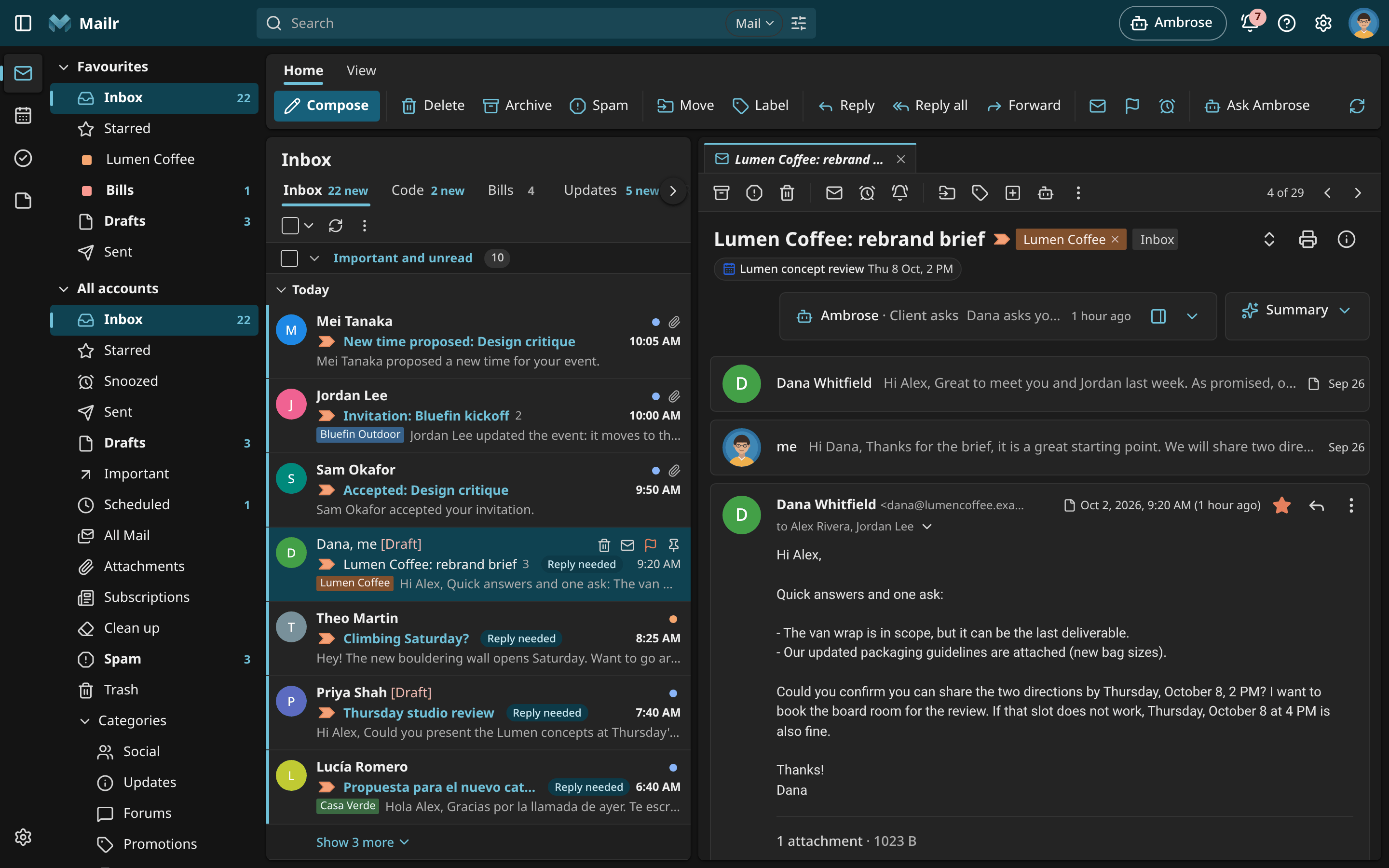Toggle flag on Lumen Coffee rebrand brief row
Viewport: 1389px width, 868px height.
click(x=650, y=544)
